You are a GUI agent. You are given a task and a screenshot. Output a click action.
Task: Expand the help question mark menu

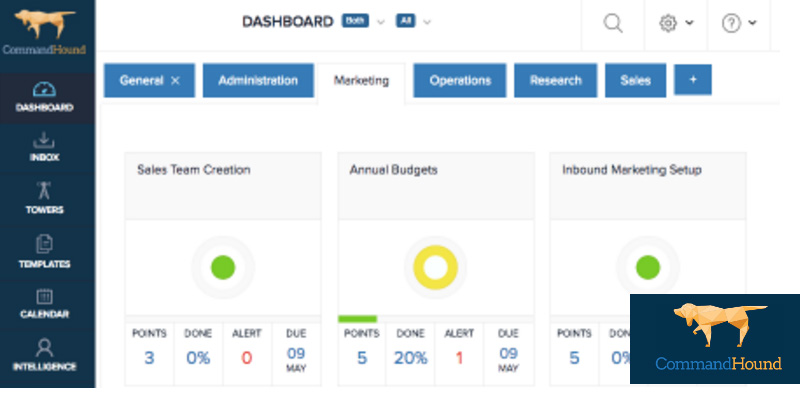point(739,23)
